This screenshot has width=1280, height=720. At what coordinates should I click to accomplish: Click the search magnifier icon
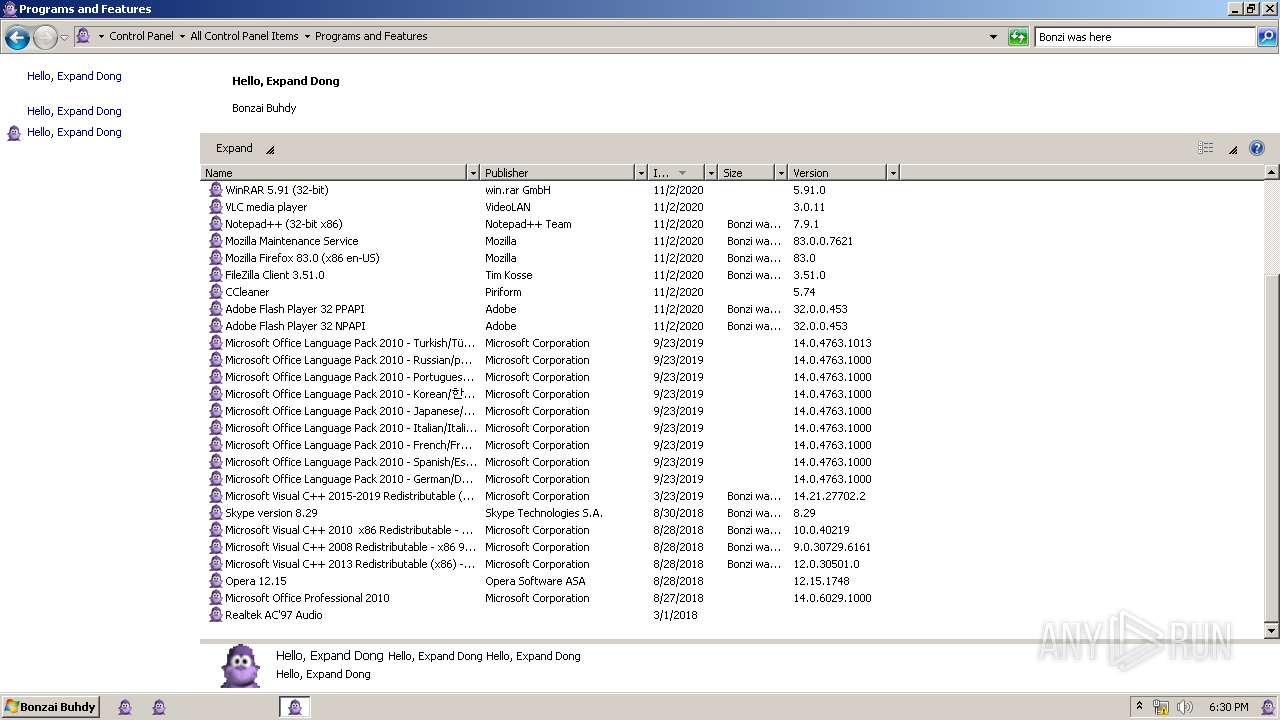(1267, 37)
